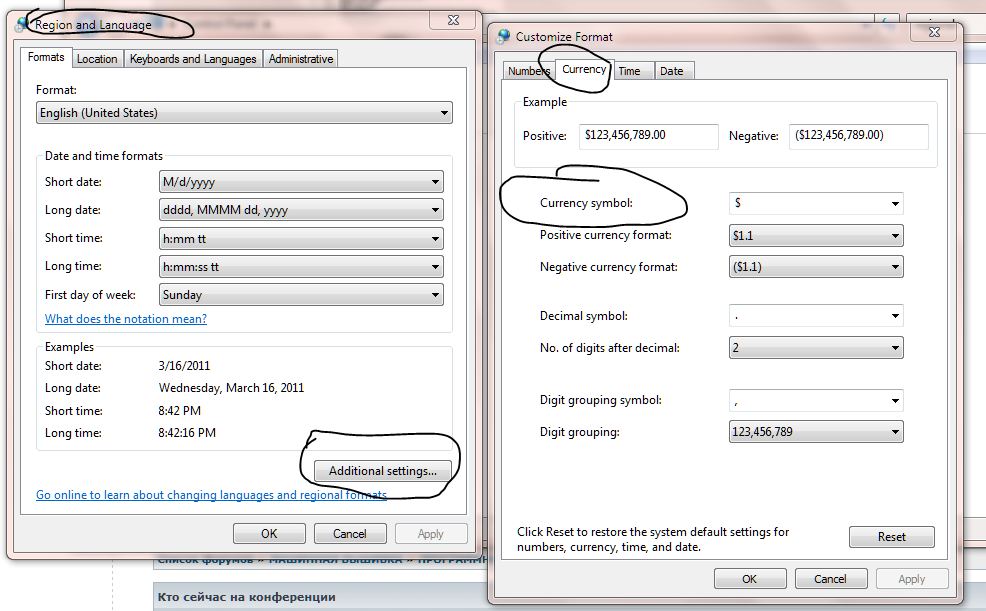Click Apply in Region and Language
This screenshot has width=986, height=611.
point(431,534)
